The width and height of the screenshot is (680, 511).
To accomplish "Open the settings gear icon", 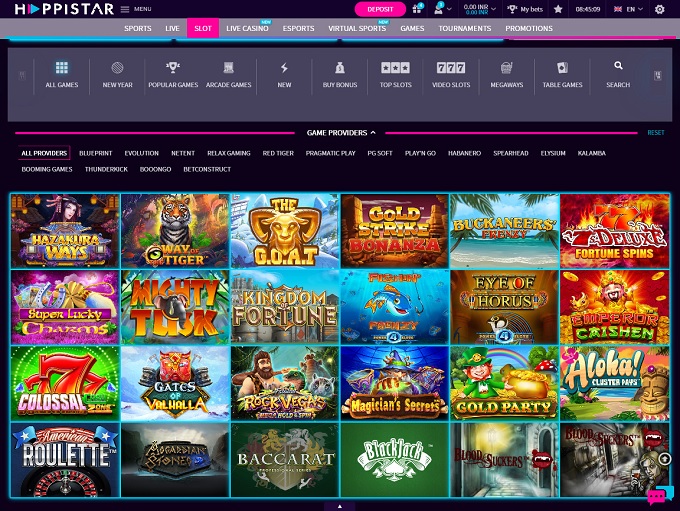I will [x=659, y=9].
